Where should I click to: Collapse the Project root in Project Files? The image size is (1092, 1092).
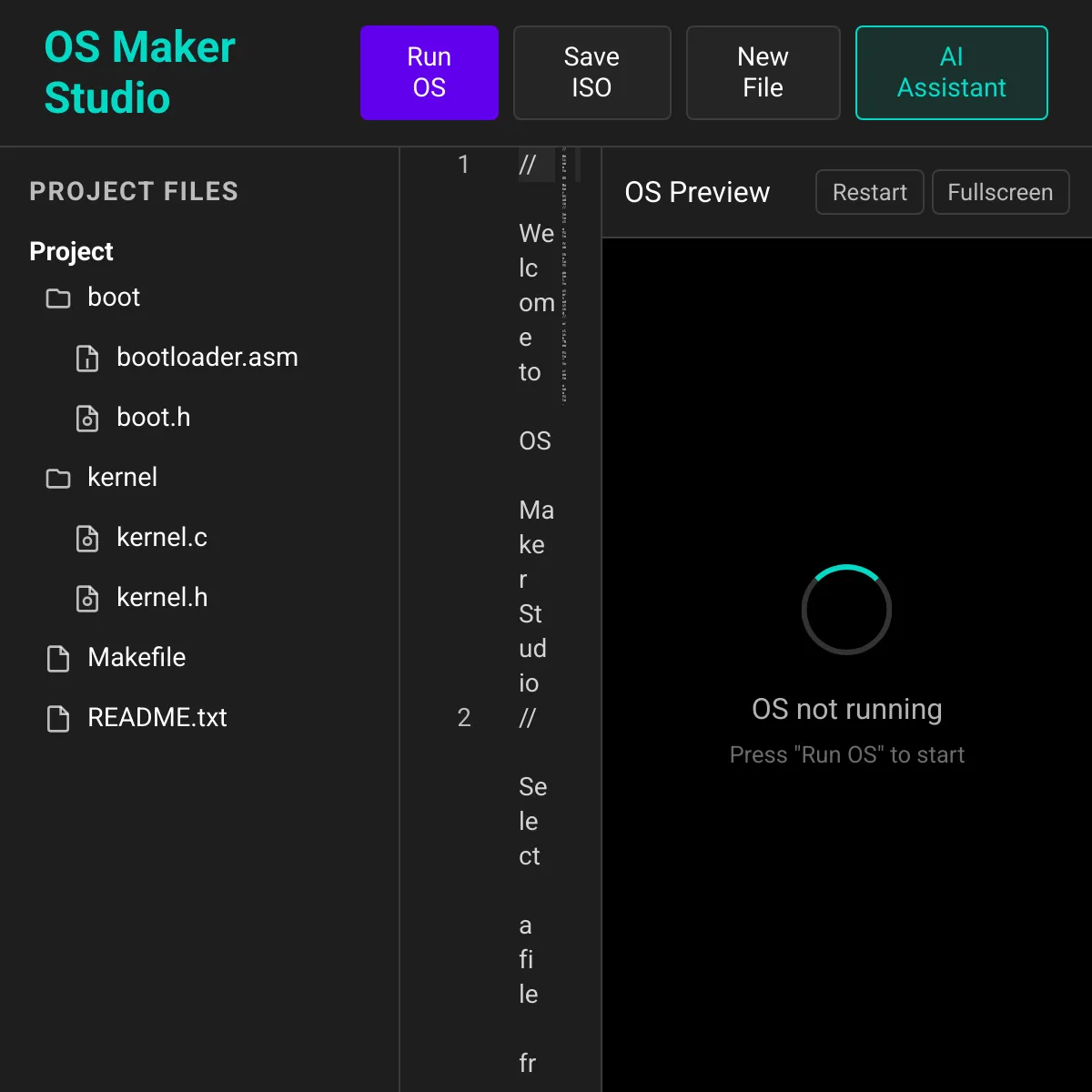[x=71, y=251]
